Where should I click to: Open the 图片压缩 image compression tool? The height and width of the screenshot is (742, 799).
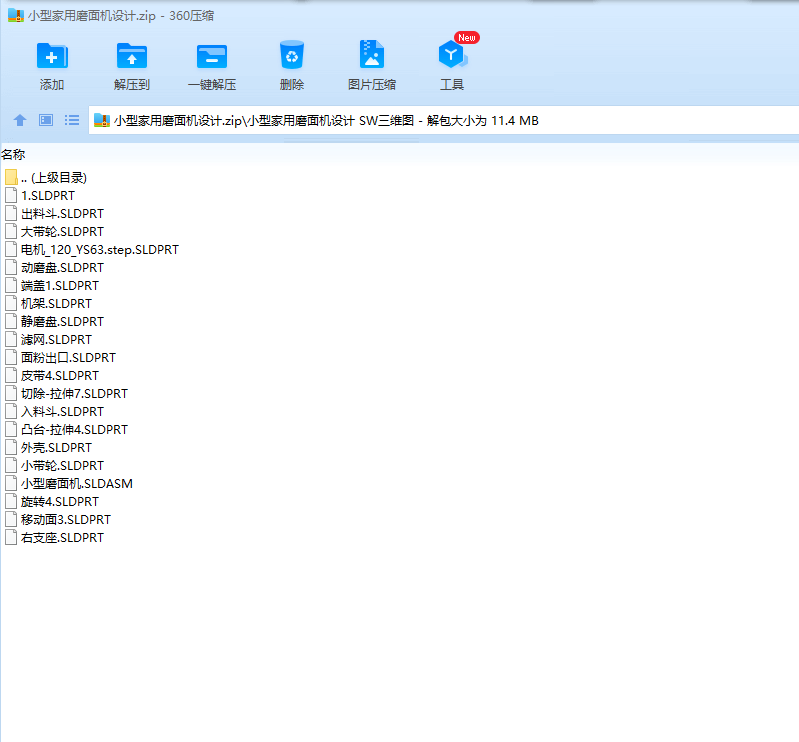[371, 54]
